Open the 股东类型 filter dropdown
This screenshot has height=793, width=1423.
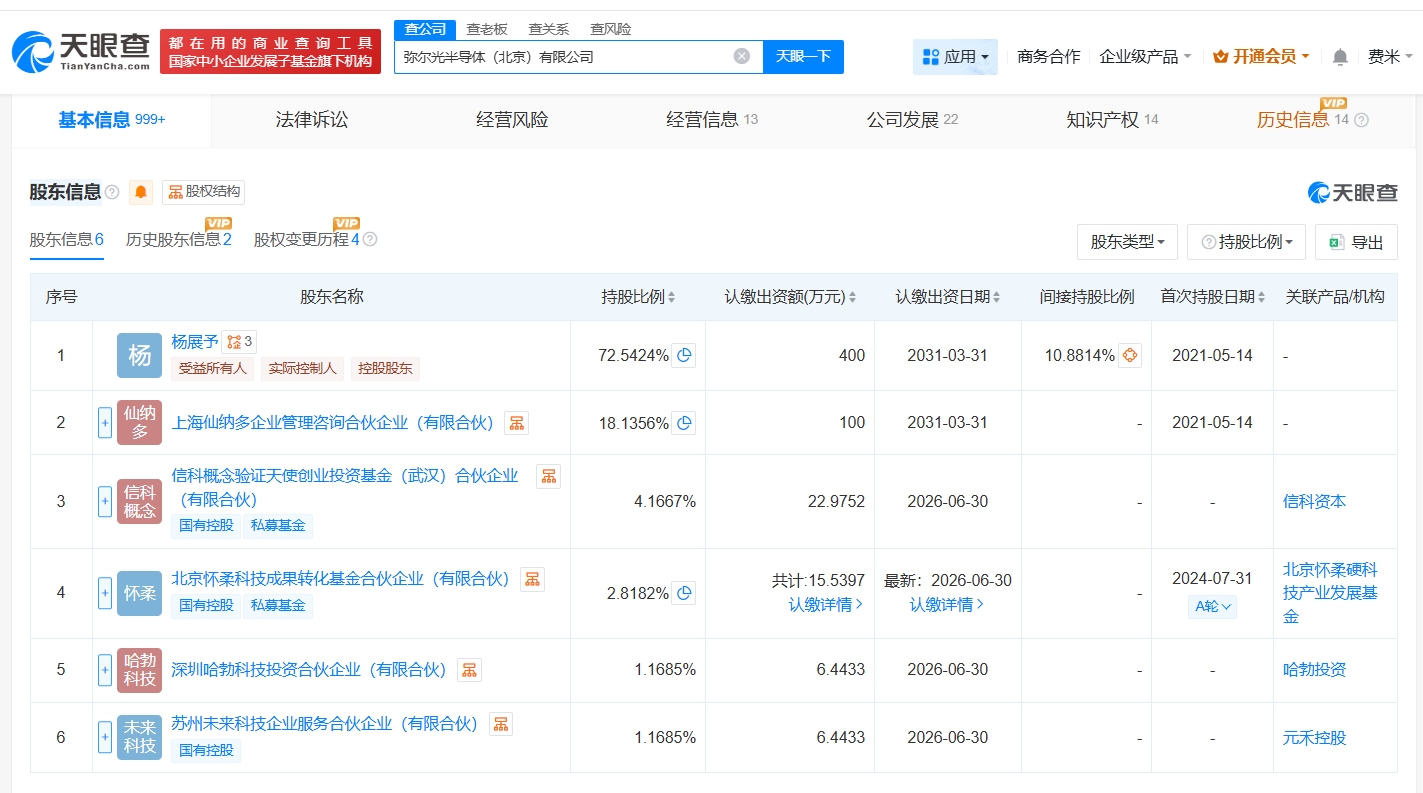(1127, 242)
